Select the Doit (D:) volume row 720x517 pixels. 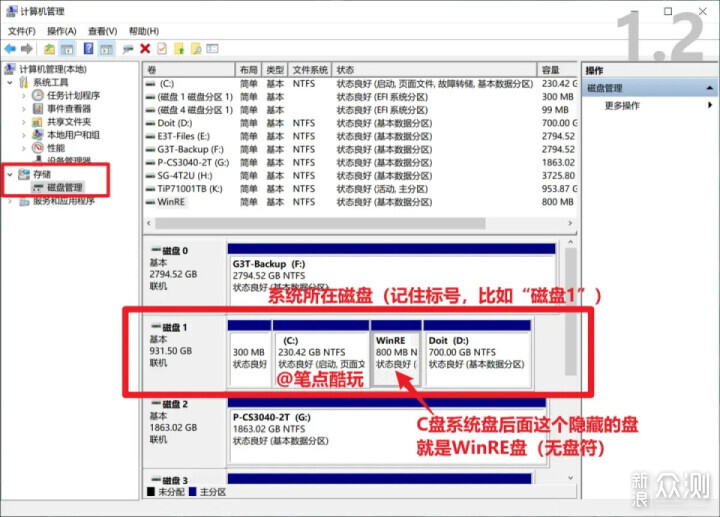(x=360, y=123)
